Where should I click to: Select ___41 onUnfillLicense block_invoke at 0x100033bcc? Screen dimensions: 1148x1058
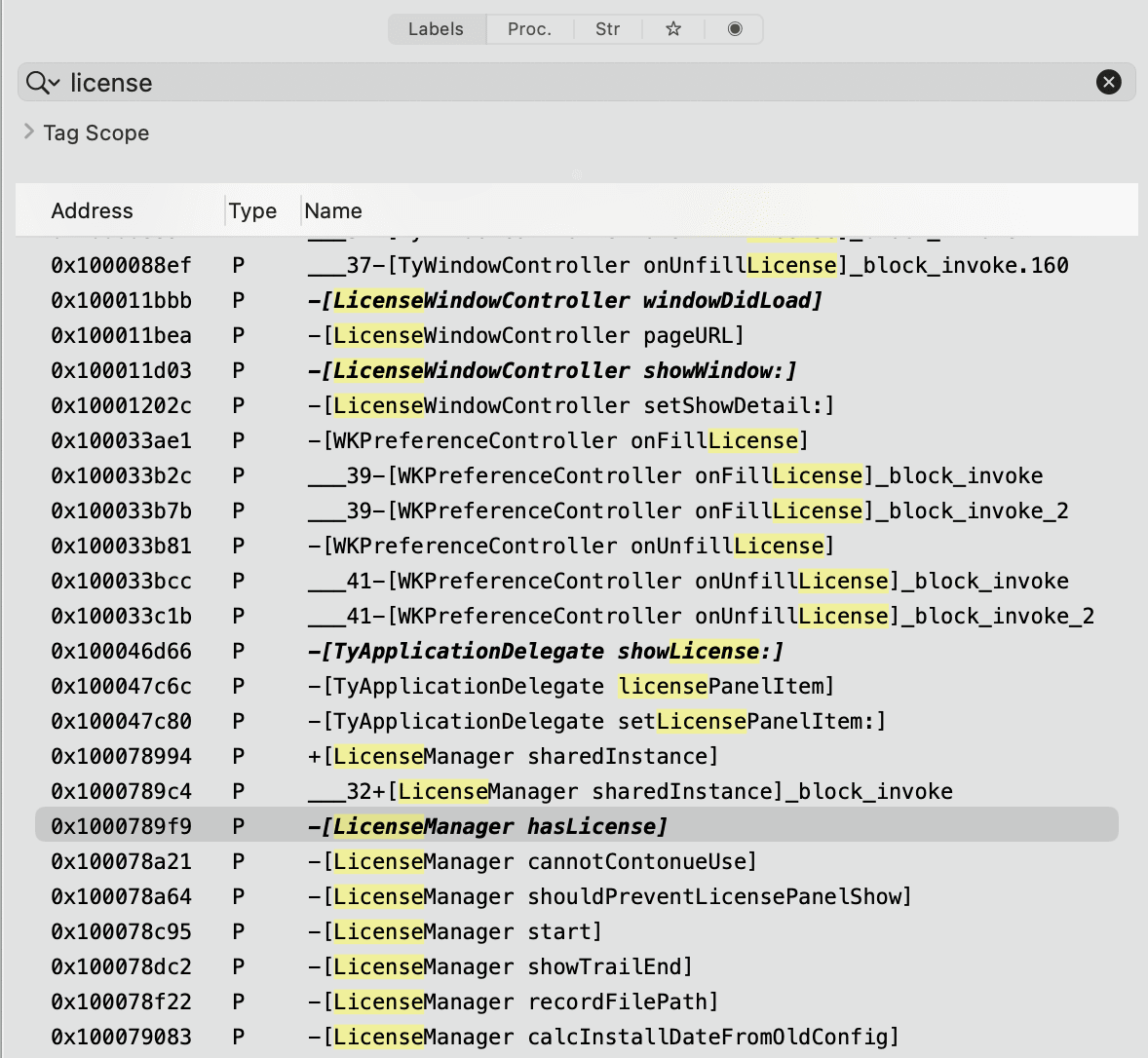[x=577, y=581]
